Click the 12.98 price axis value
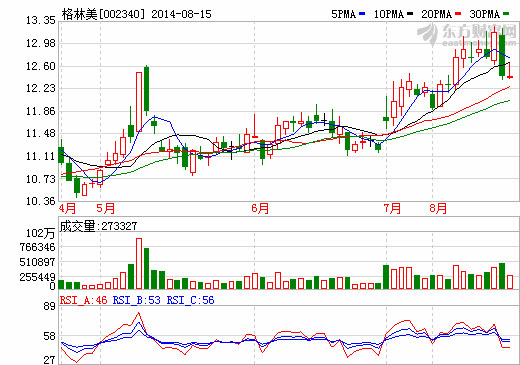Screen dimensions: 520x365 tap(41, 43)
